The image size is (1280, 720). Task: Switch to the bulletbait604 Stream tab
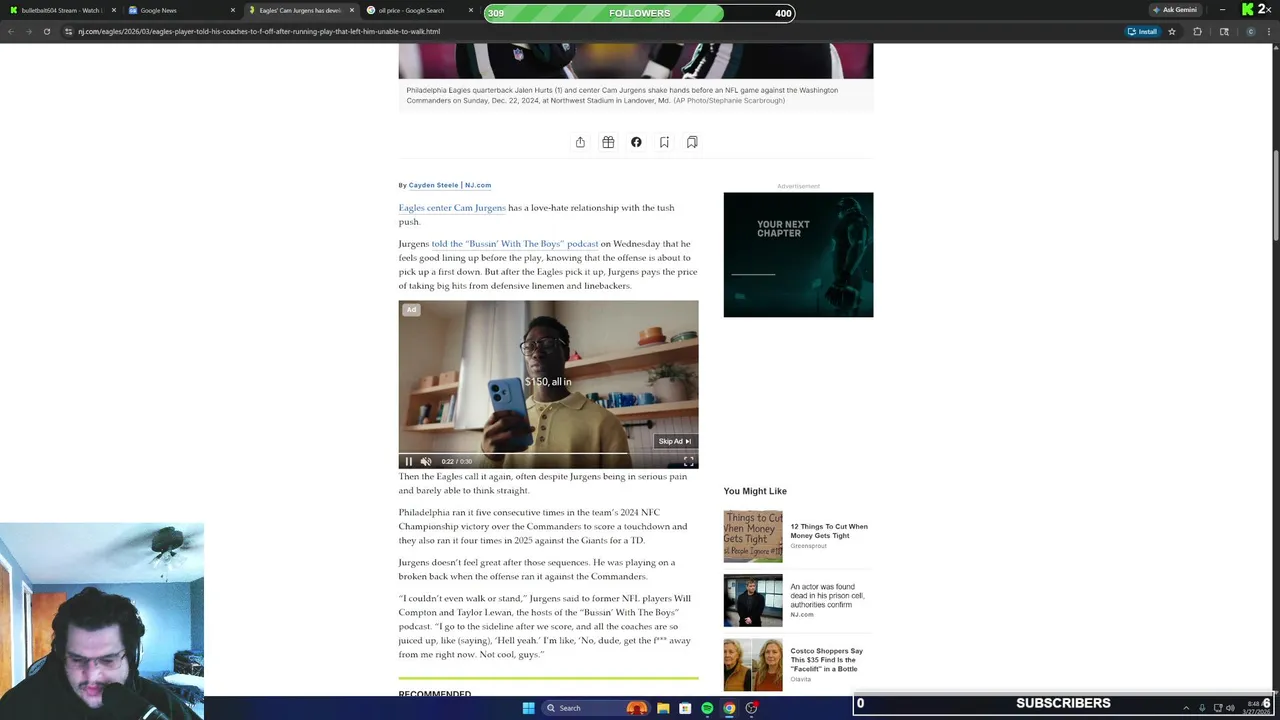[60, 10]
